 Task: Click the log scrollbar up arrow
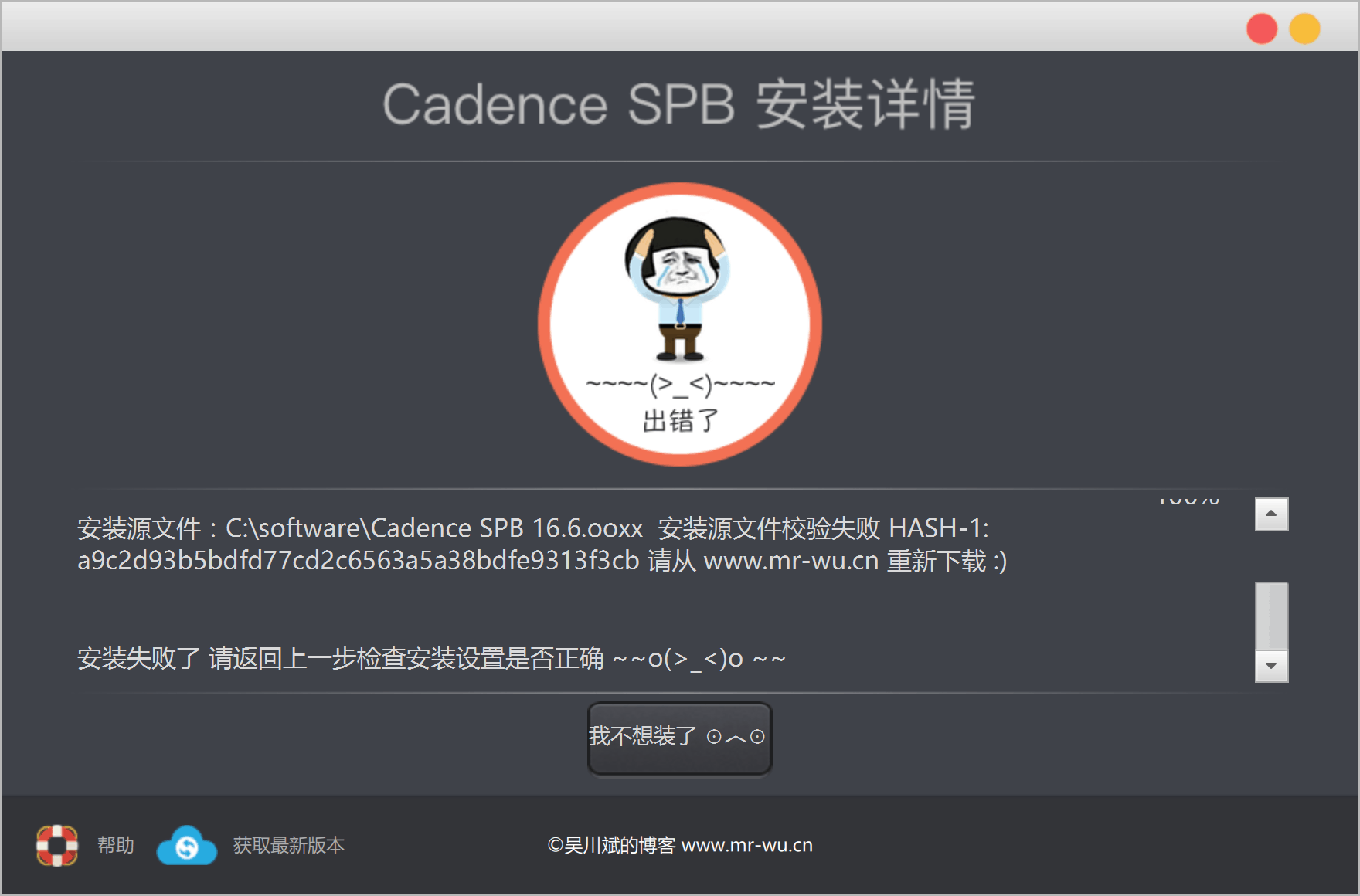(x=1271, y=514)
